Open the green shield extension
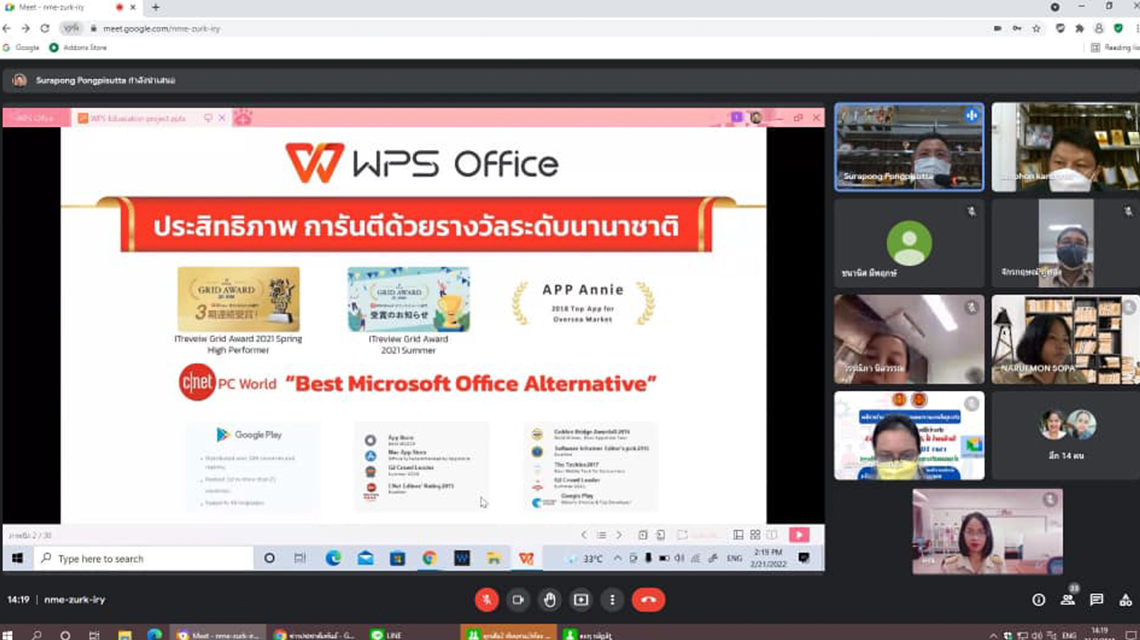The width and height of the screenshot is (1140, 640). [1118, 28]
